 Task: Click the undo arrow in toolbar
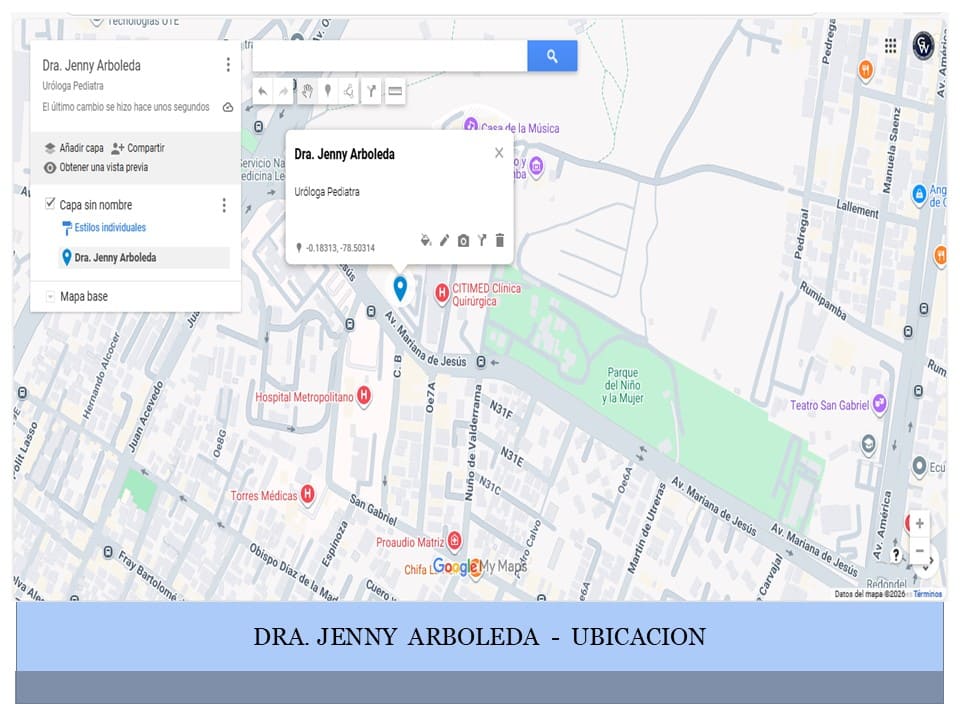tap(262, 92)
